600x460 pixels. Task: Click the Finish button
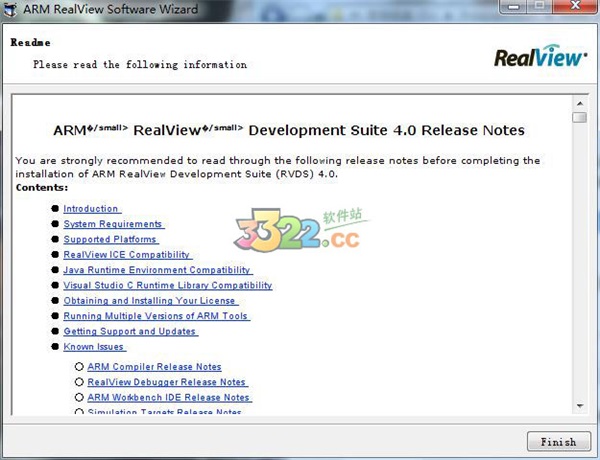tap(558, 442)
